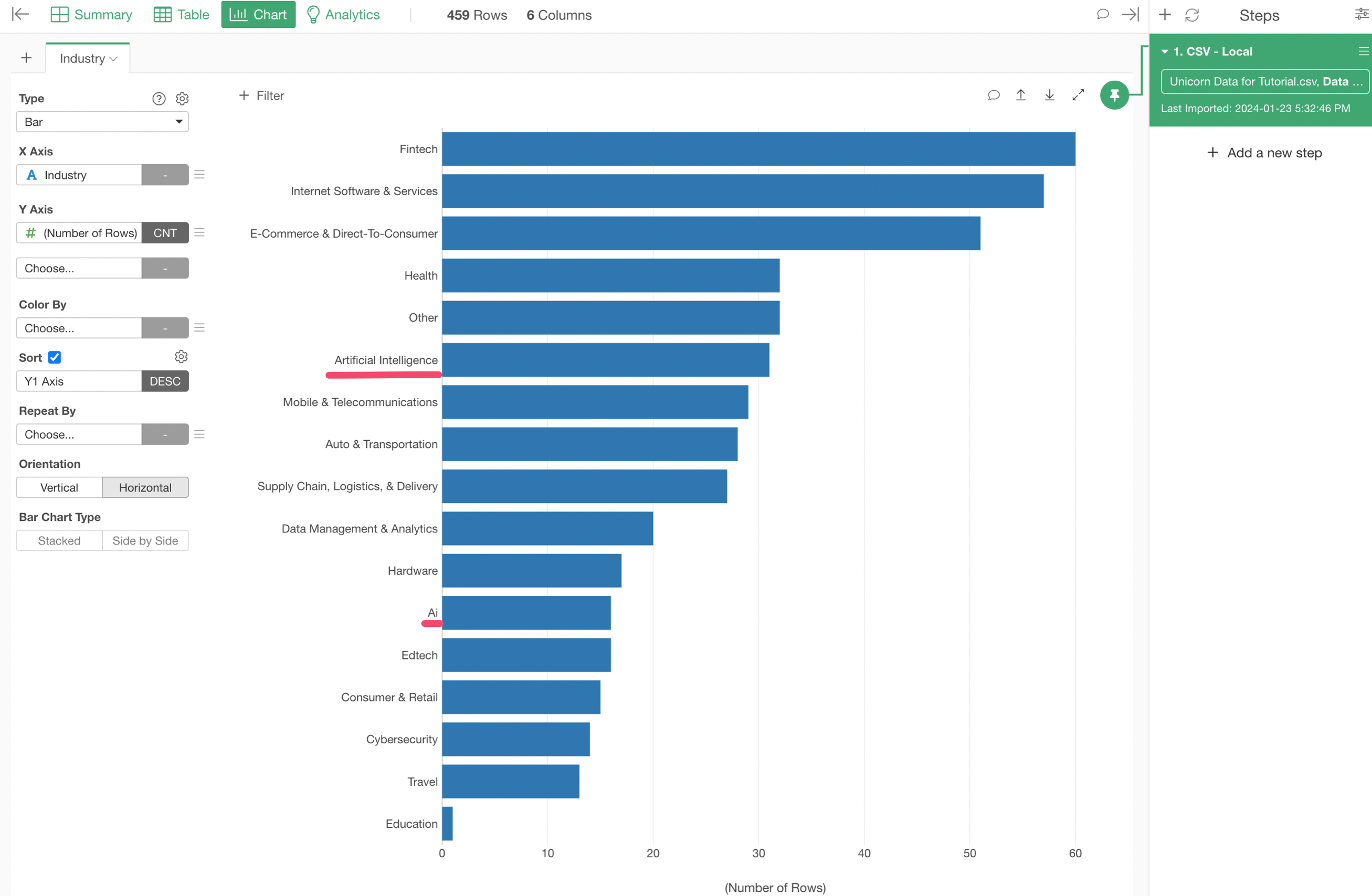Select Side by Side bar type
This screenshot has height=896, width=1372.
coord(145,540)
